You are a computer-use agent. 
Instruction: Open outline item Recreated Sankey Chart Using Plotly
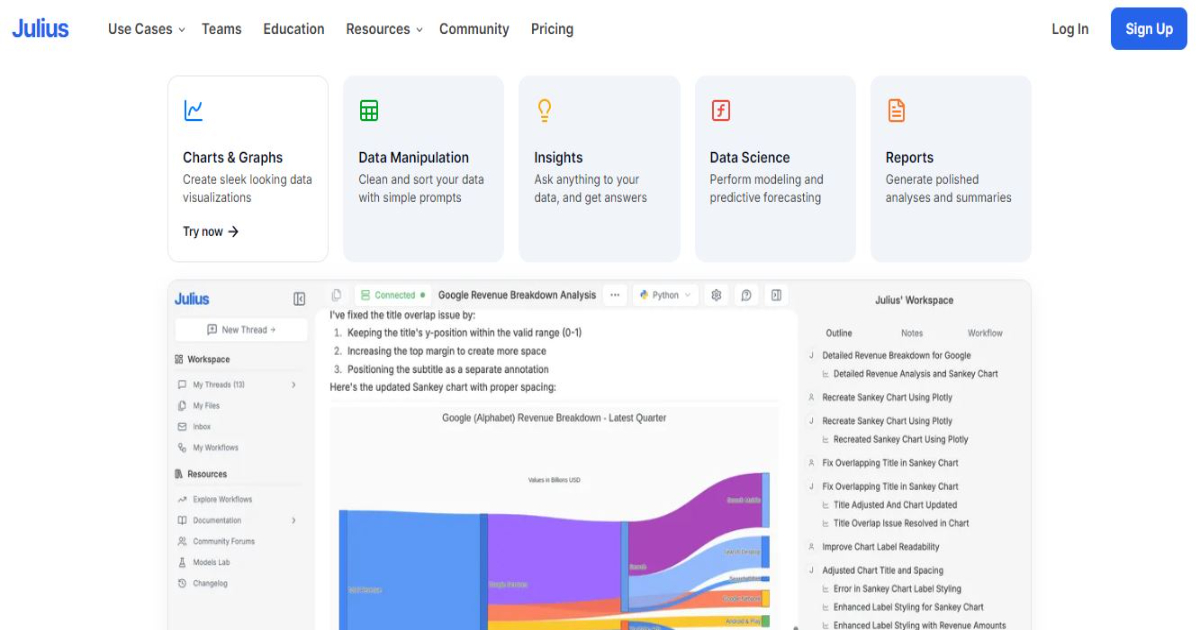point(901,439)
